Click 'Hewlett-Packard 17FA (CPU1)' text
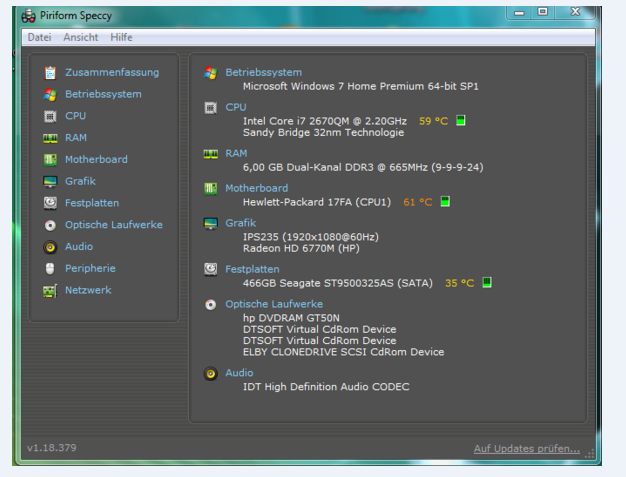The height and width of the screenshot is (477, 626). 317,202
